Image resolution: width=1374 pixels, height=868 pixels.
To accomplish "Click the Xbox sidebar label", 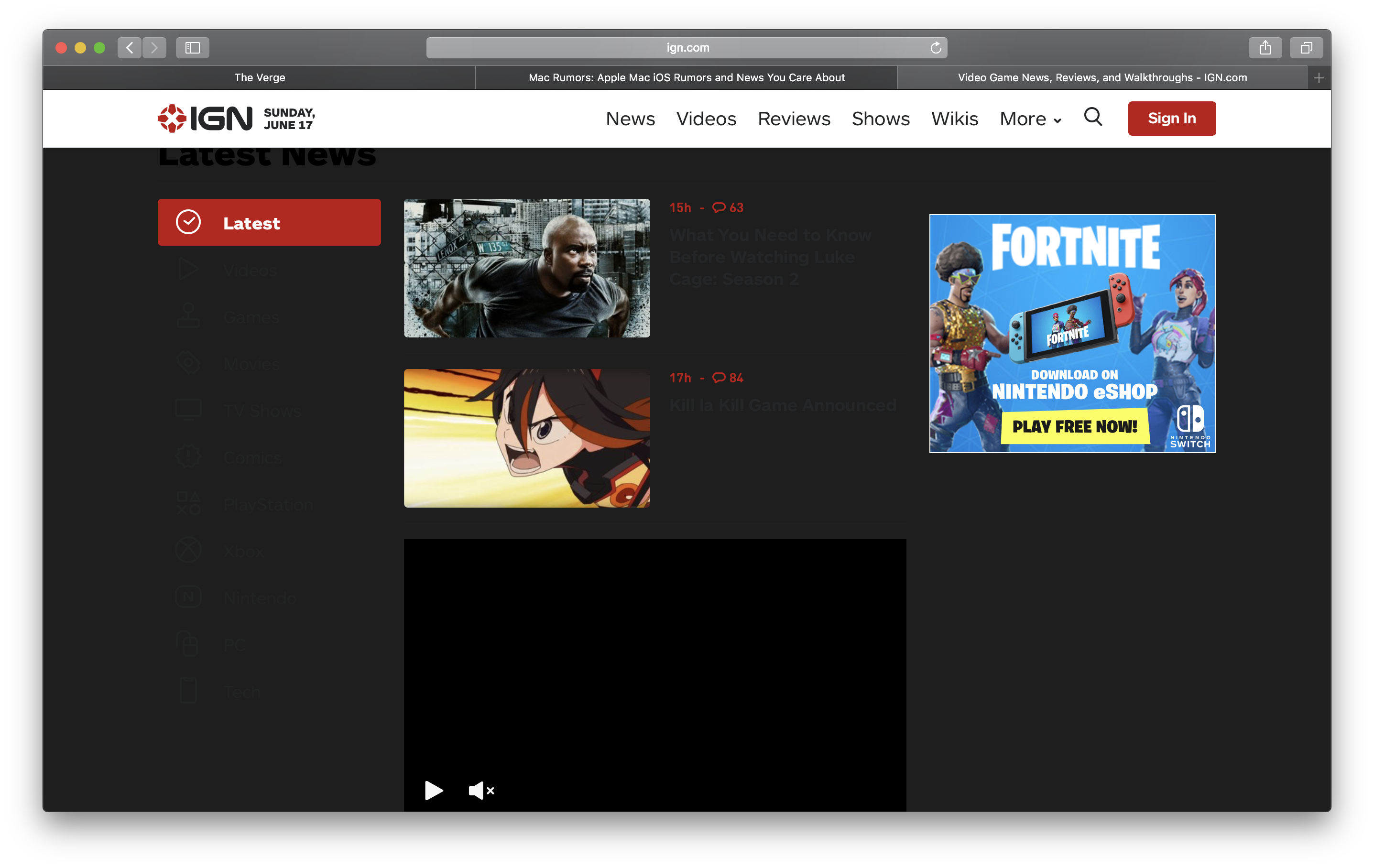I will 244,552.
